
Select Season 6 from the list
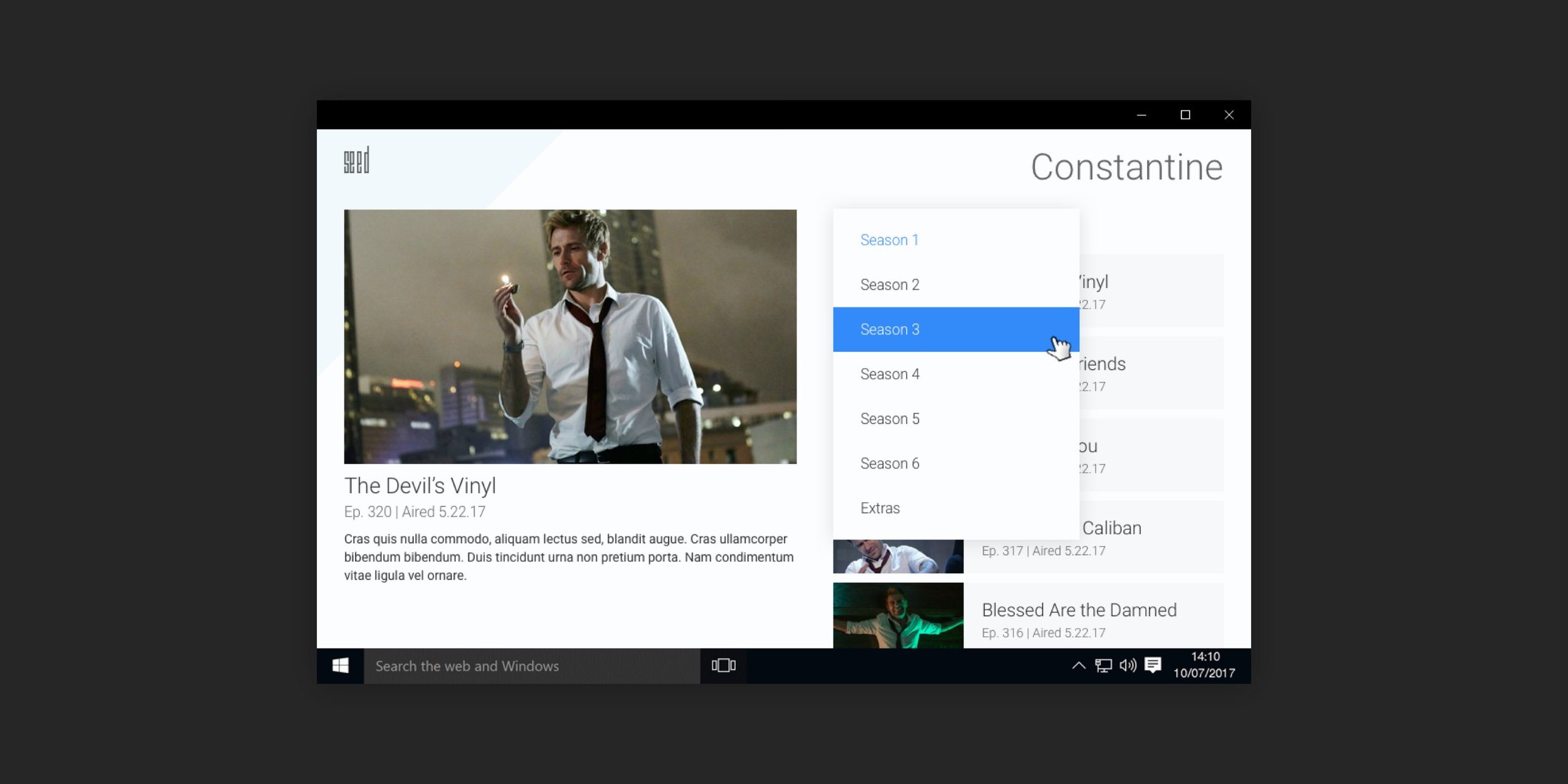click(x=956, y=464)
